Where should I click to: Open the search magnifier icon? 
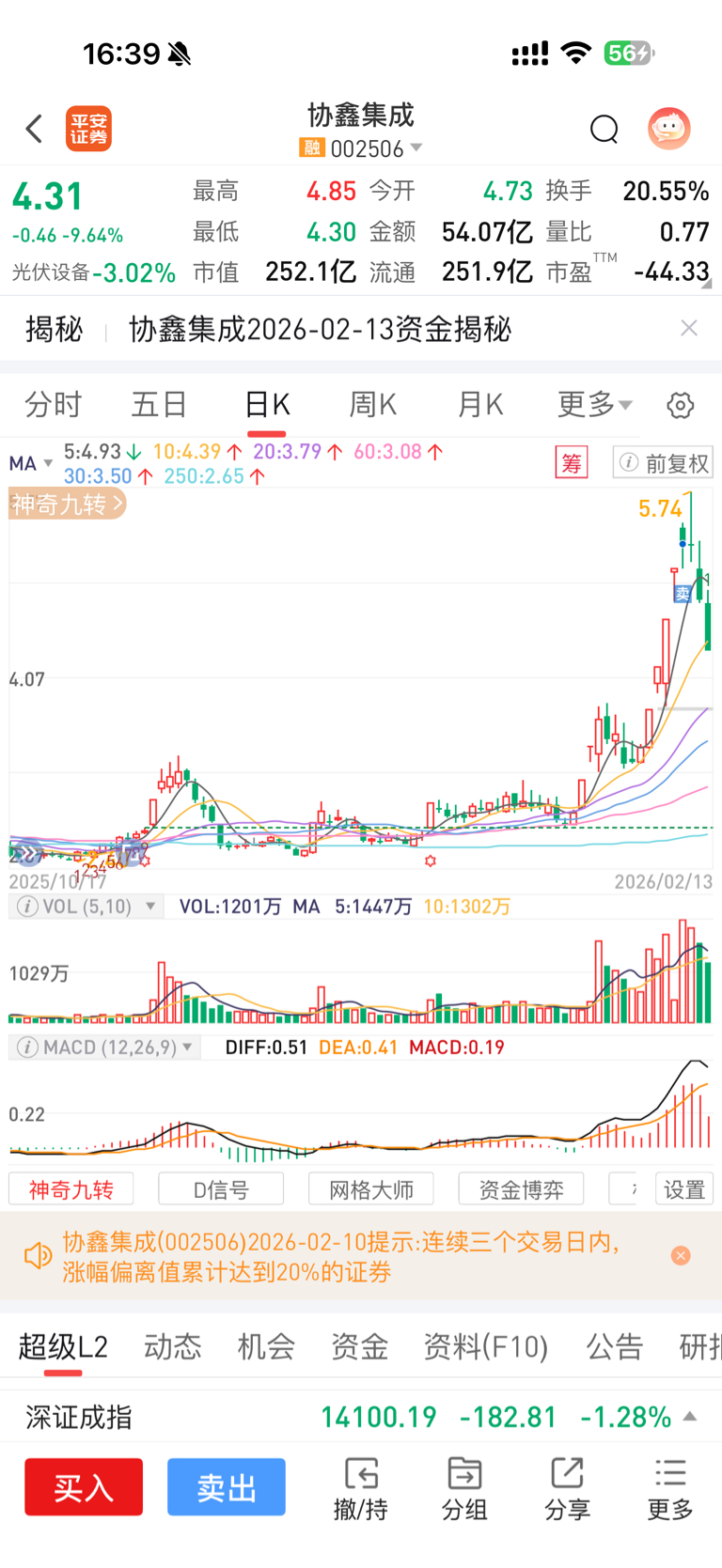[604, 129]
